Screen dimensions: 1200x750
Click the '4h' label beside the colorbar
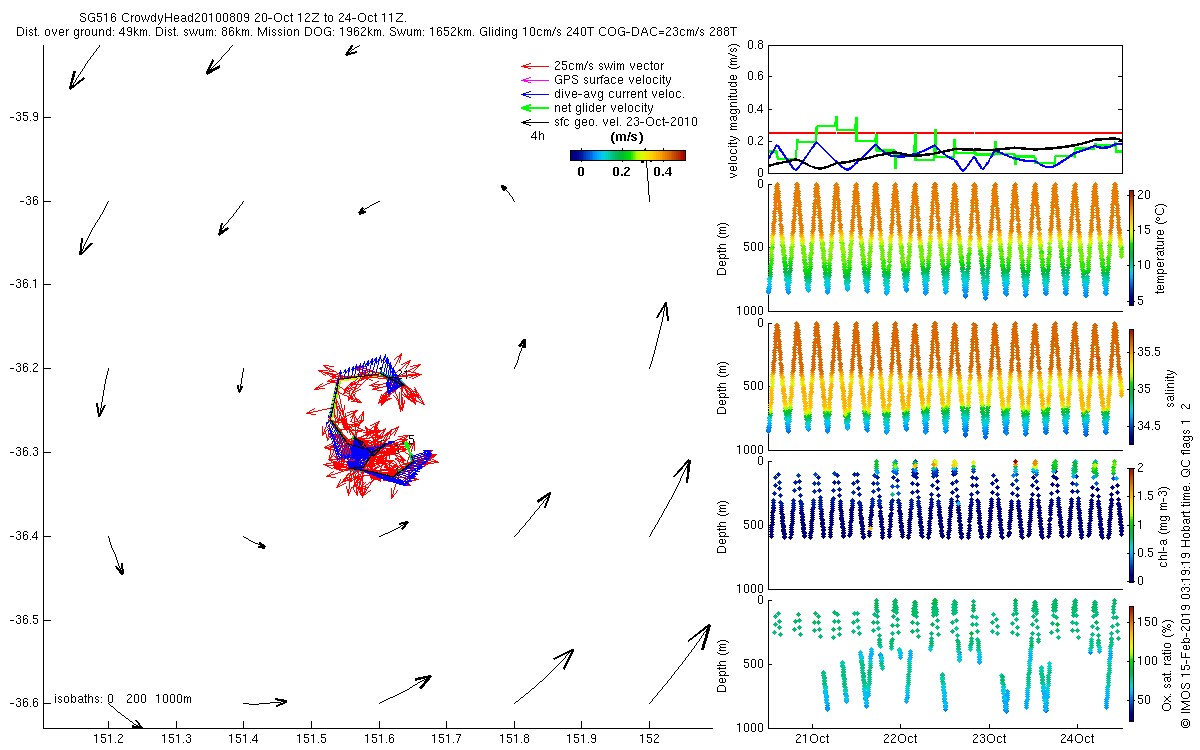click(537, 136)
